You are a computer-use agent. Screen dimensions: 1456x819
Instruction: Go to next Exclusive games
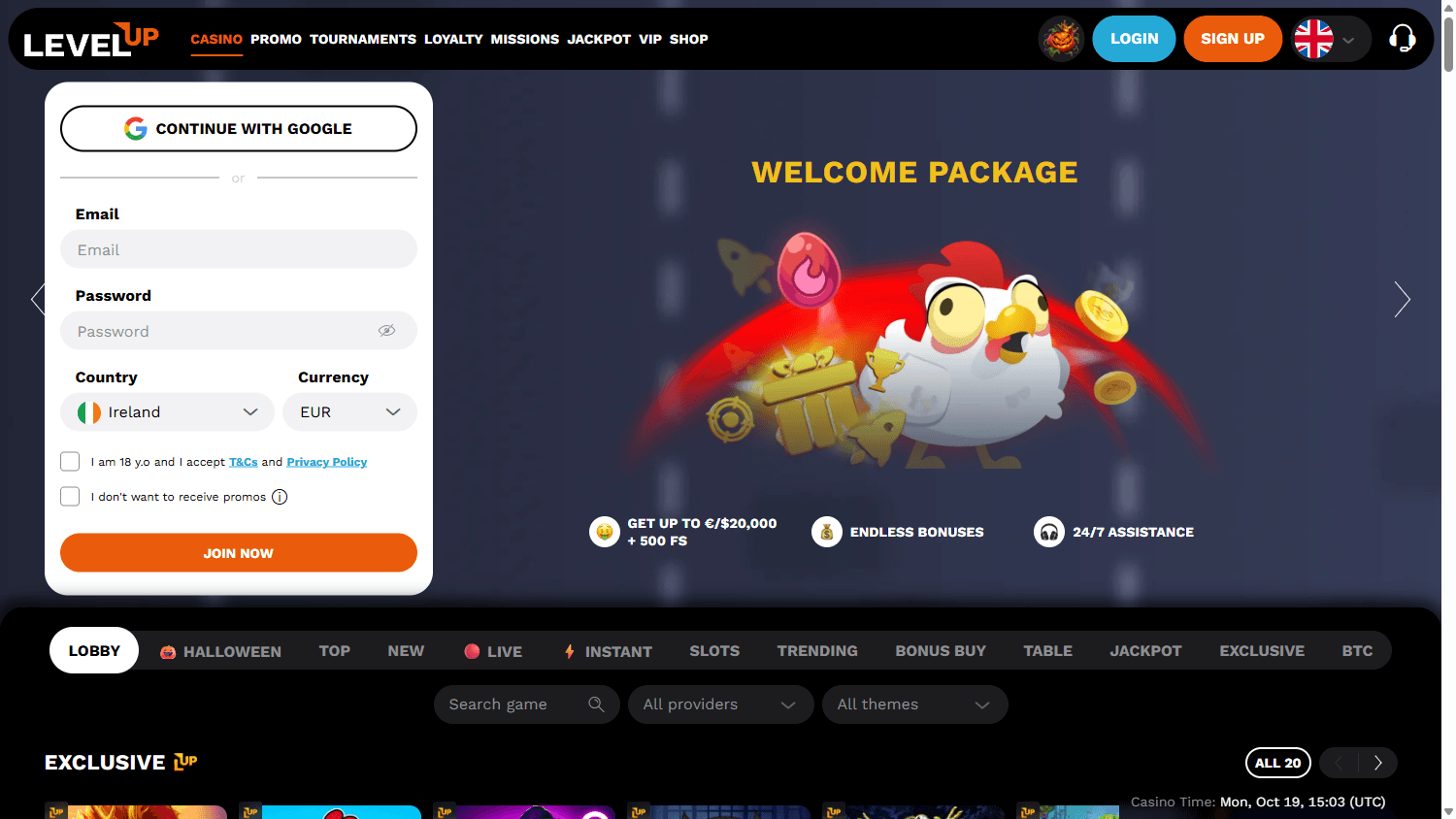(1378, 763)
